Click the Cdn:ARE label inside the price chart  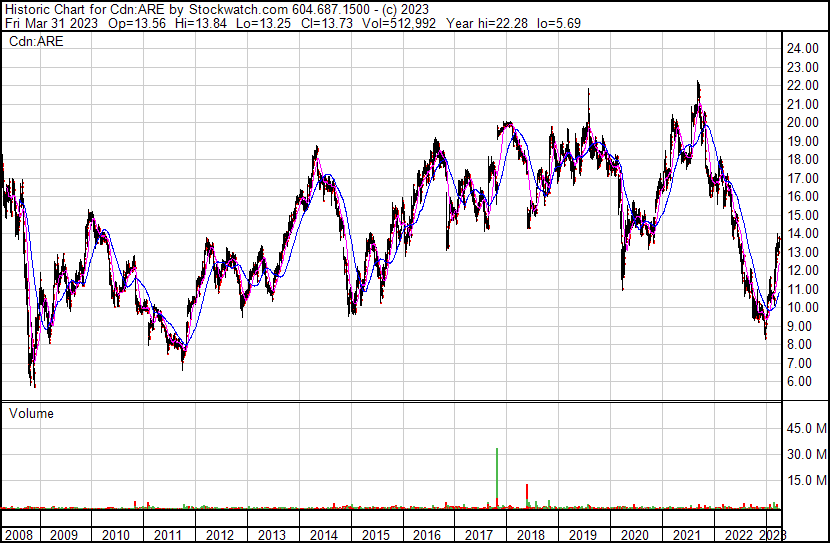point(35,42)
